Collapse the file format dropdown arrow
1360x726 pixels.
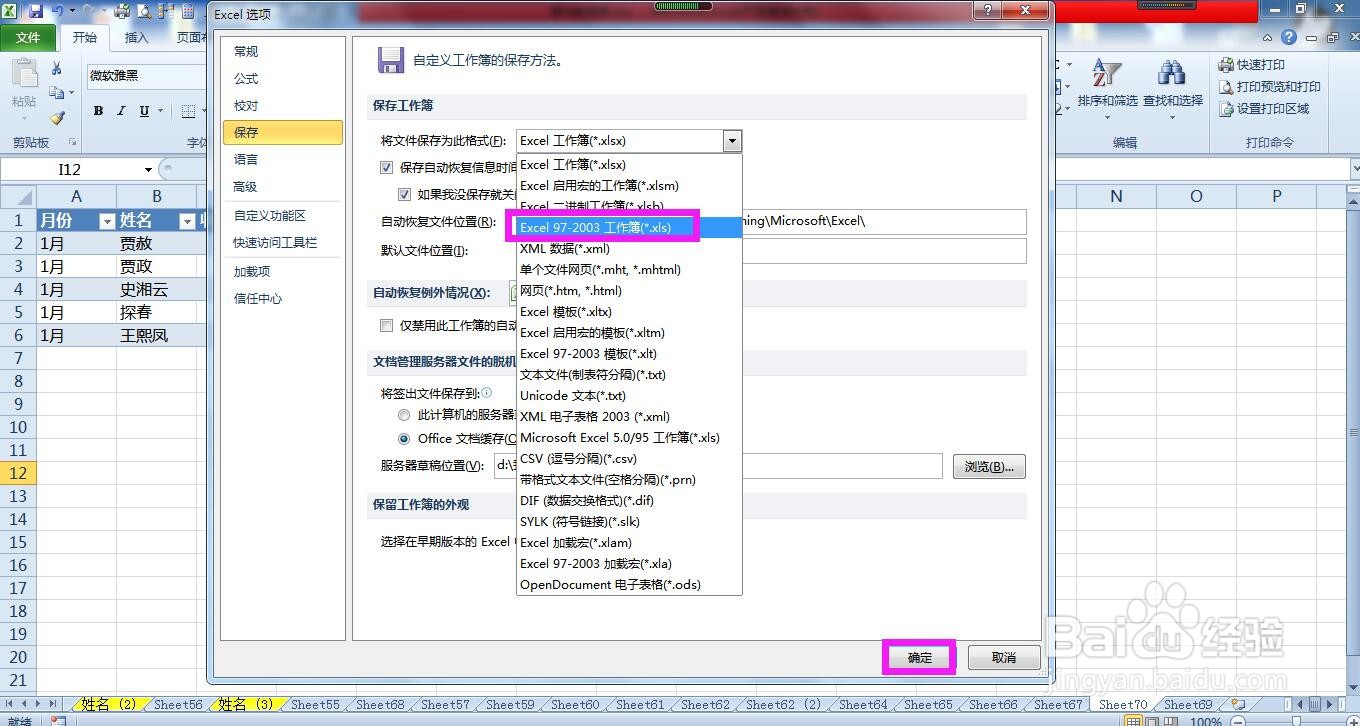[732, 141]
